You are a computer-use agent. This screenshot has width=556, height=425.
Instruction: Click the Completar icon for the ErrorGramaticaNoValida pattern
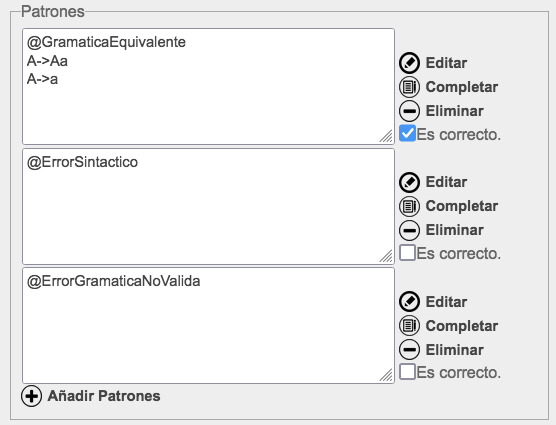click(x=410, y=326)
